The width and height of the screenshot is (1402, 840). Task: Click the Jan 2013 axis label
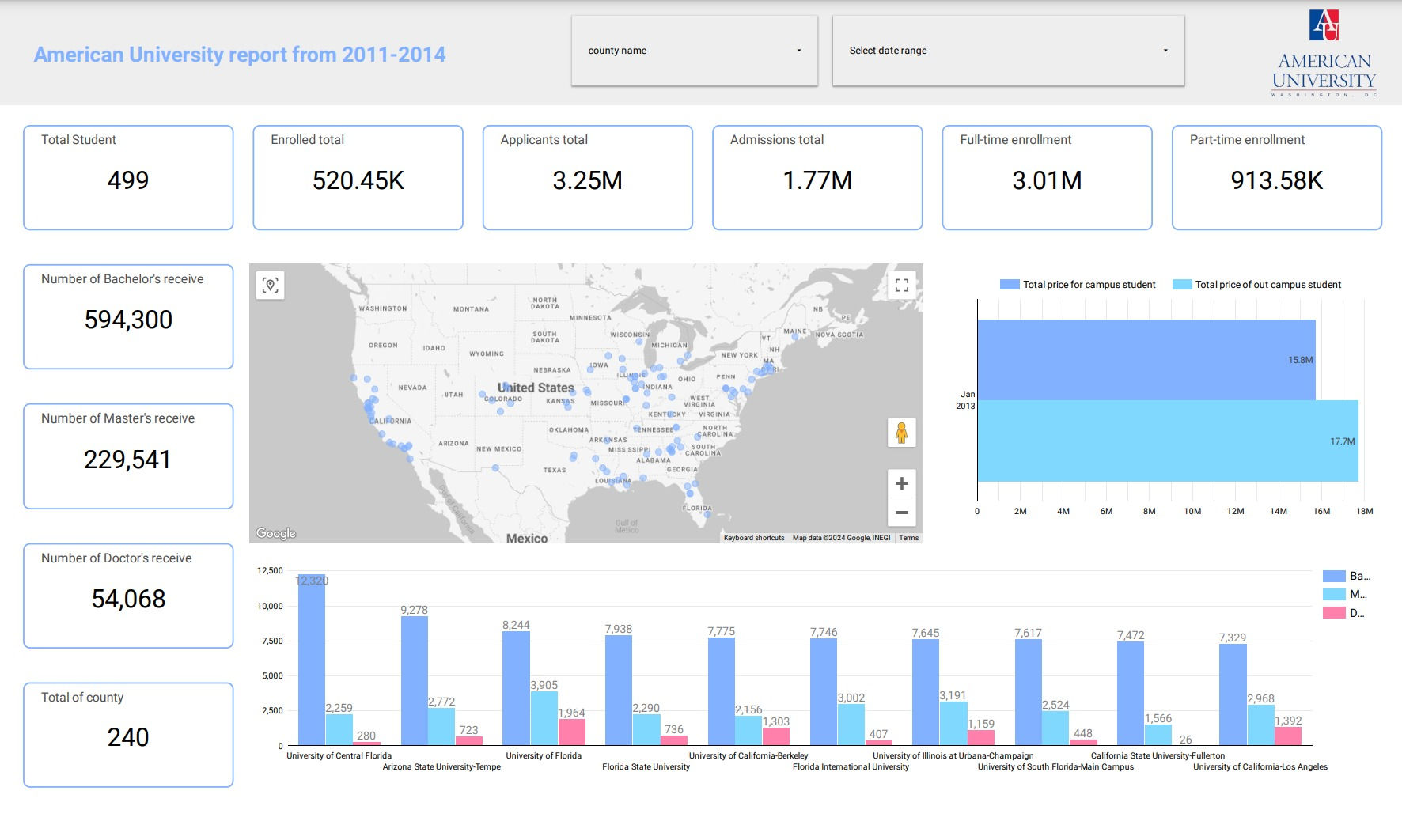(x=966, y=400)
